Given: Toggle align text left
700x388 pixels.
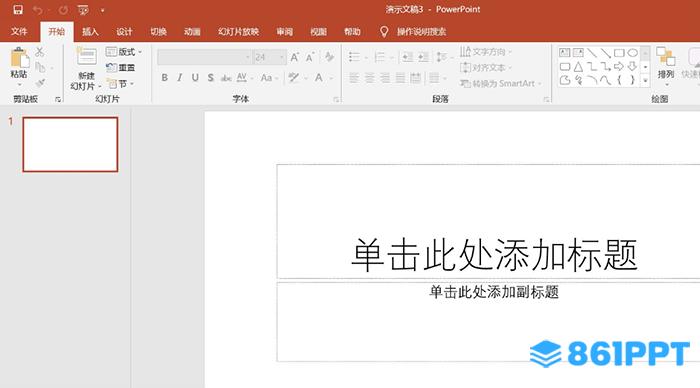Looking at the screenshot, I should [x=354, y=78].
